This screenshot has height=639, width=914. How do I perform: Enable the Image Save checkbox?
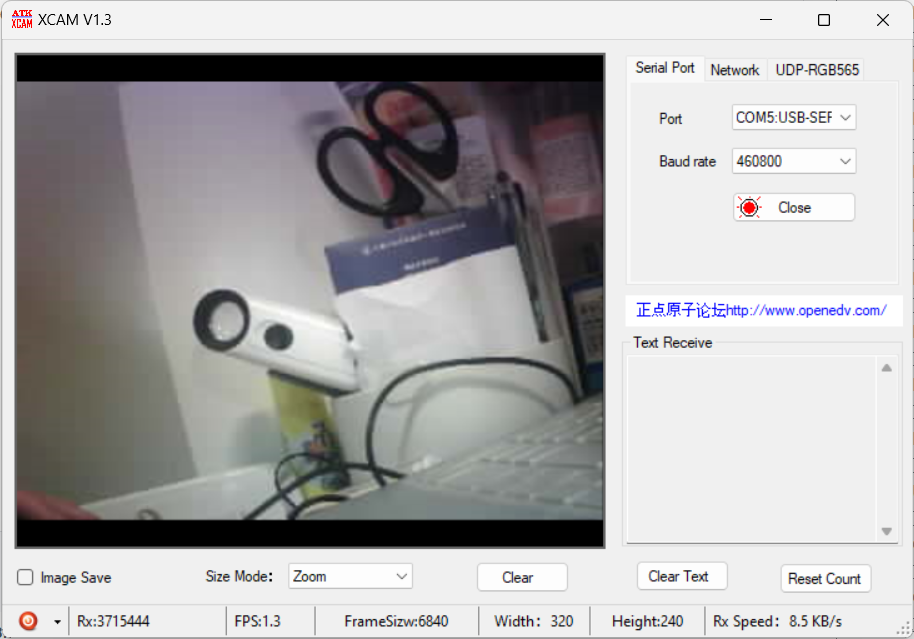pyautogui.click(x=23, y=577)
